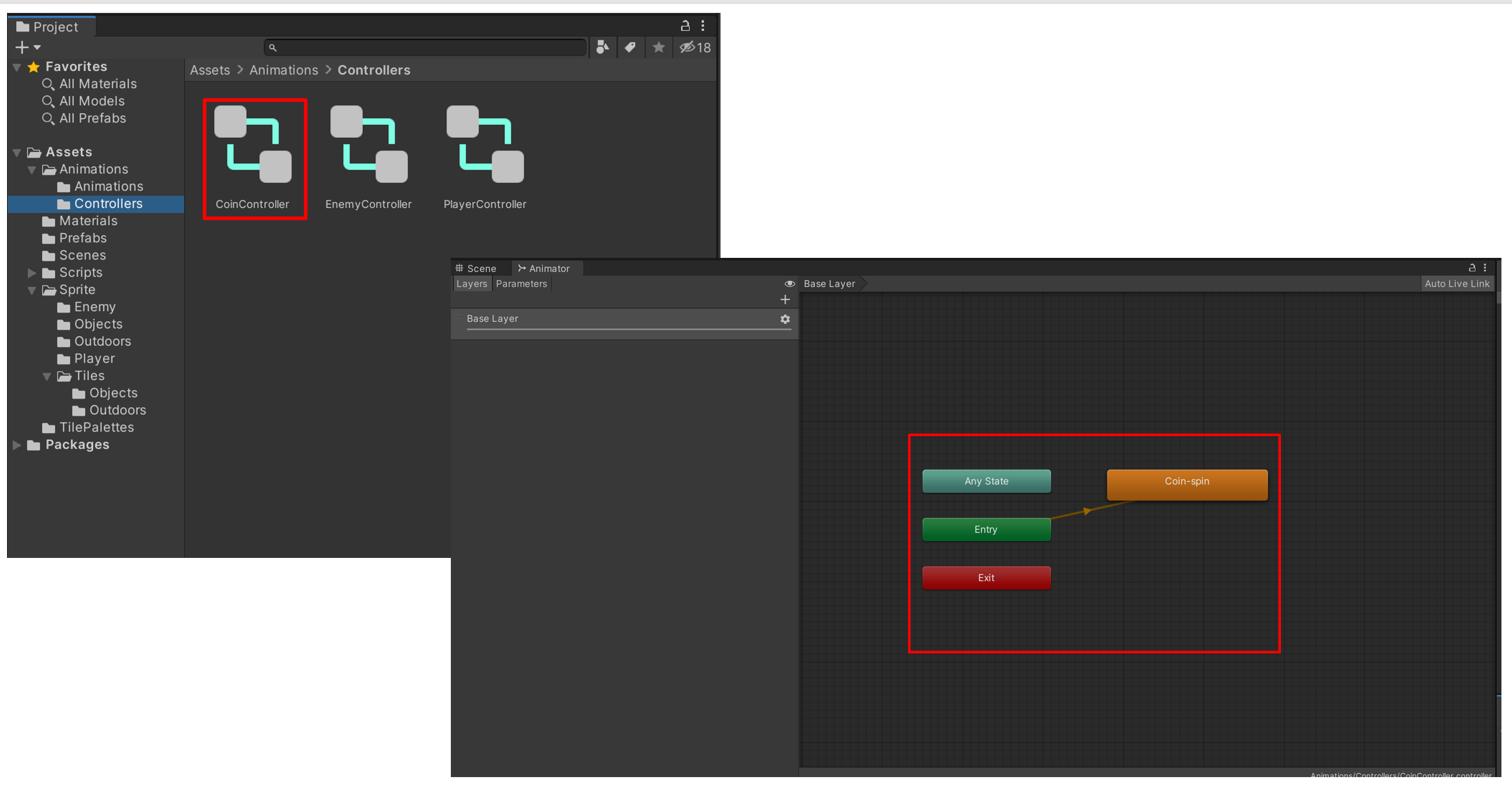1512x790 pixels.
Task: Click the Project panel lock icon
Action: click(x=684, y=26)
